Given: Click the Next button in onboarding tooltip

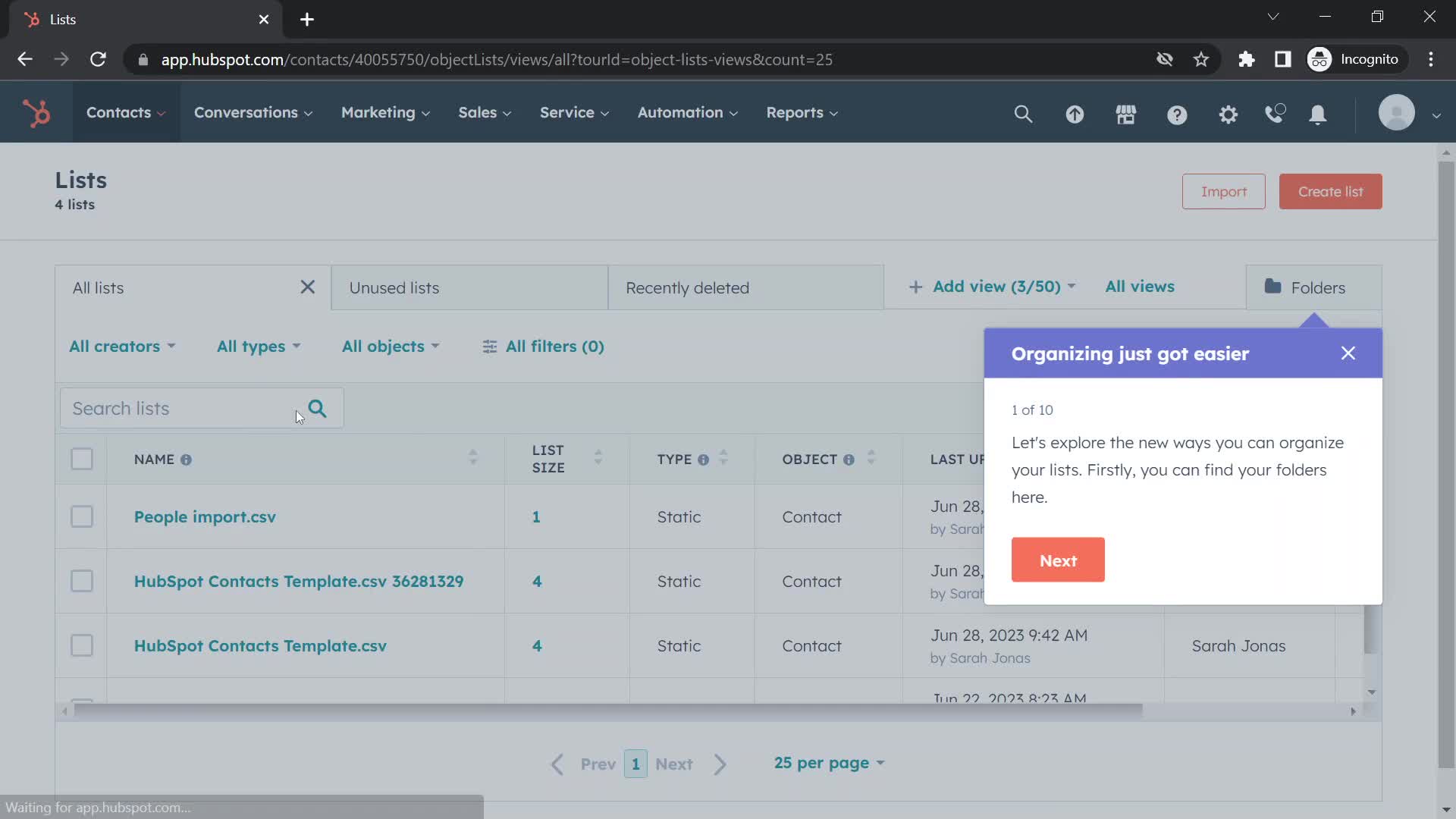Looking at the screenshot, I should 1058,559.
